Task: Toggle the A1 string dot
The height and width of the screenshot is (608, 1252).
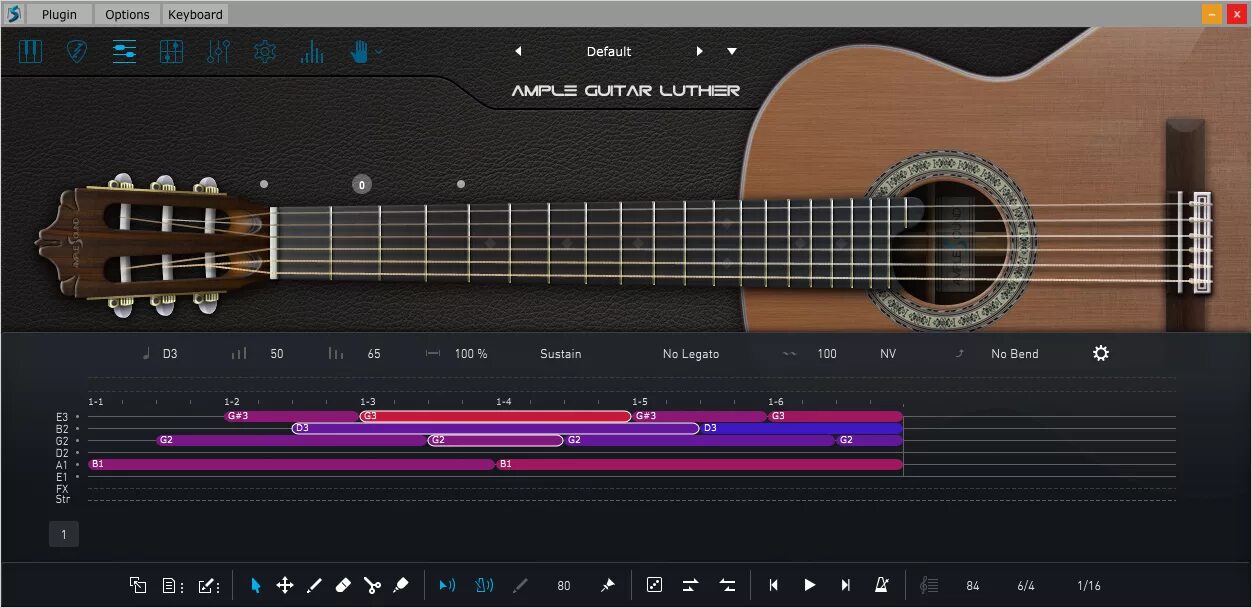Action: point(77,465)
